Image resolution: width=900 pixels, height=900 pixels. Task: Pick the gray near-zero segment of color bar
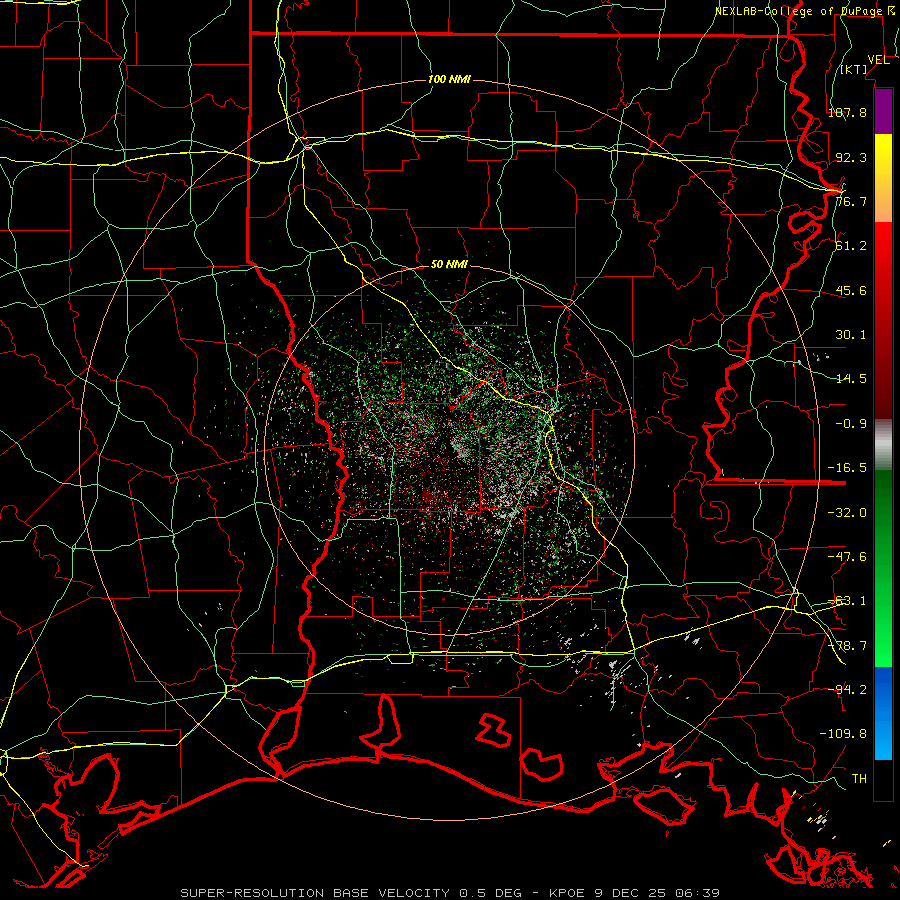pyautogui.click(x=883, y=445)
